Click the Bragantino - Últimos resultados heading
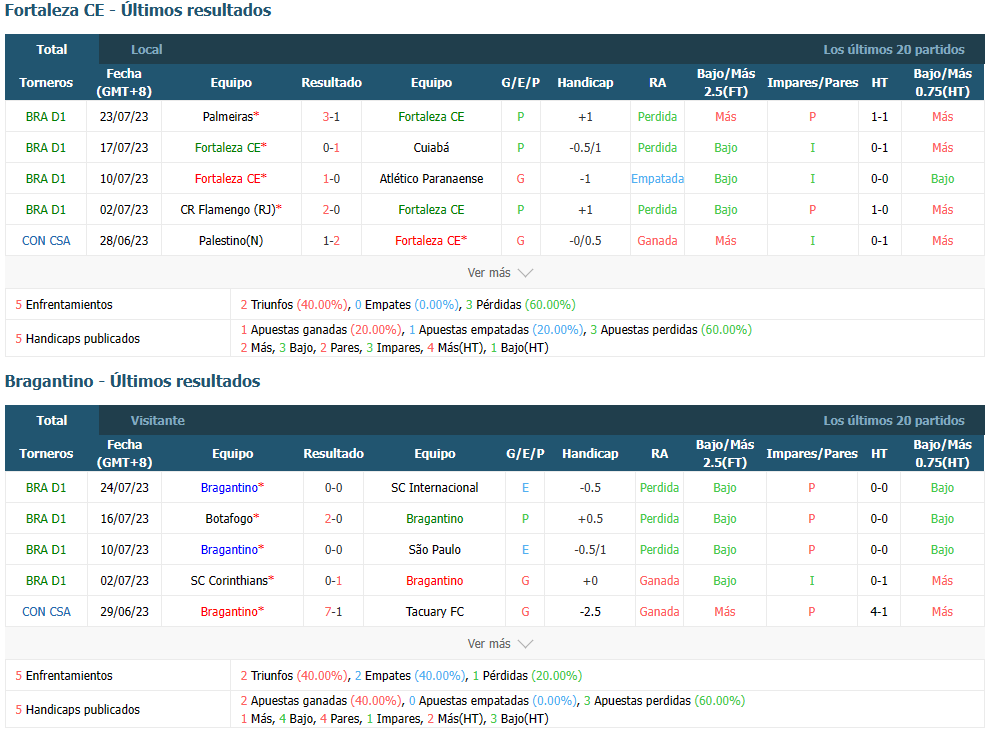The height and width of the screenshot is (734, 990). tap(133, 381)
